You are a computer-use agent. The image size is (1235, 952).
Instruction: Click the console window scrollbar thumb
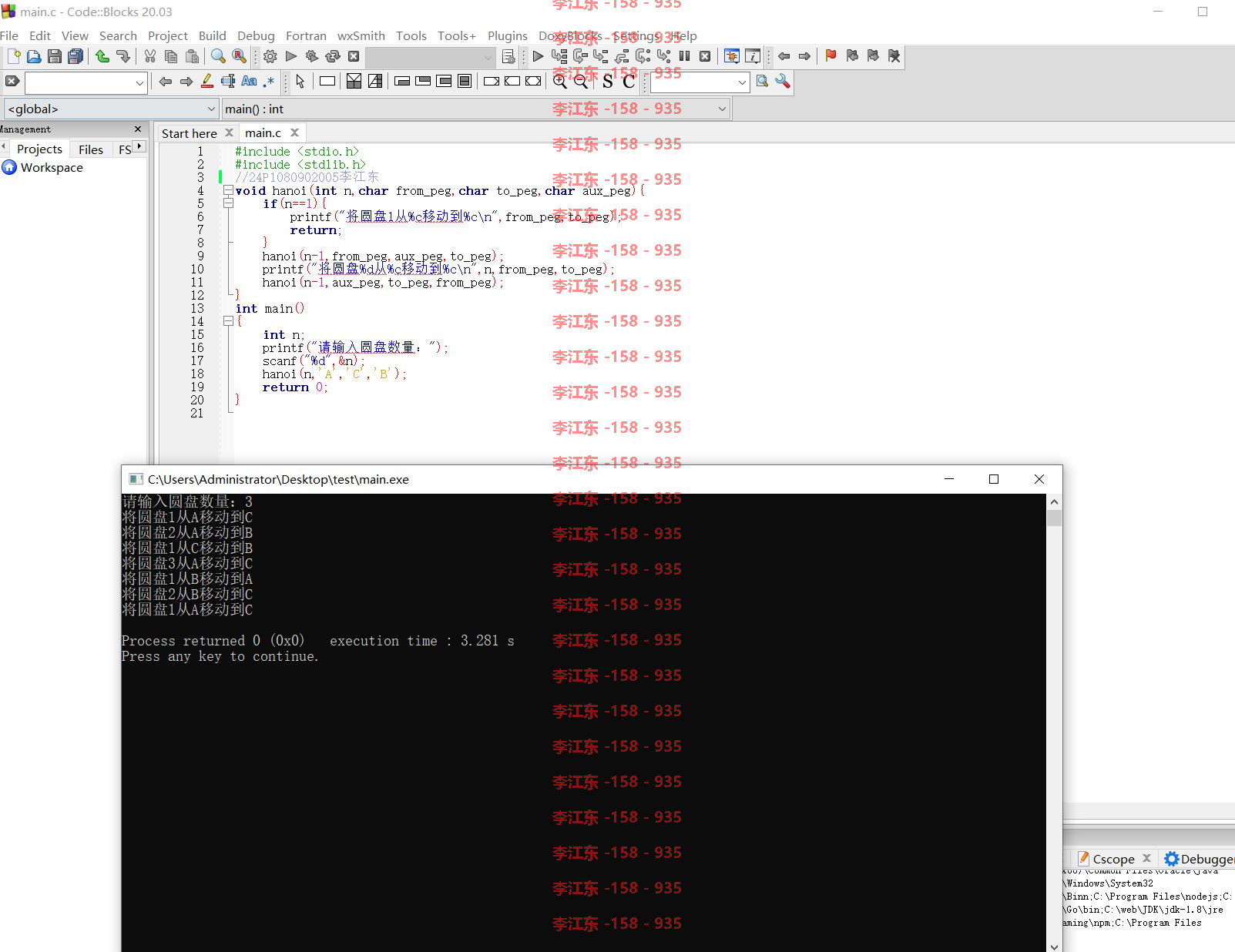coord(1054,518)
